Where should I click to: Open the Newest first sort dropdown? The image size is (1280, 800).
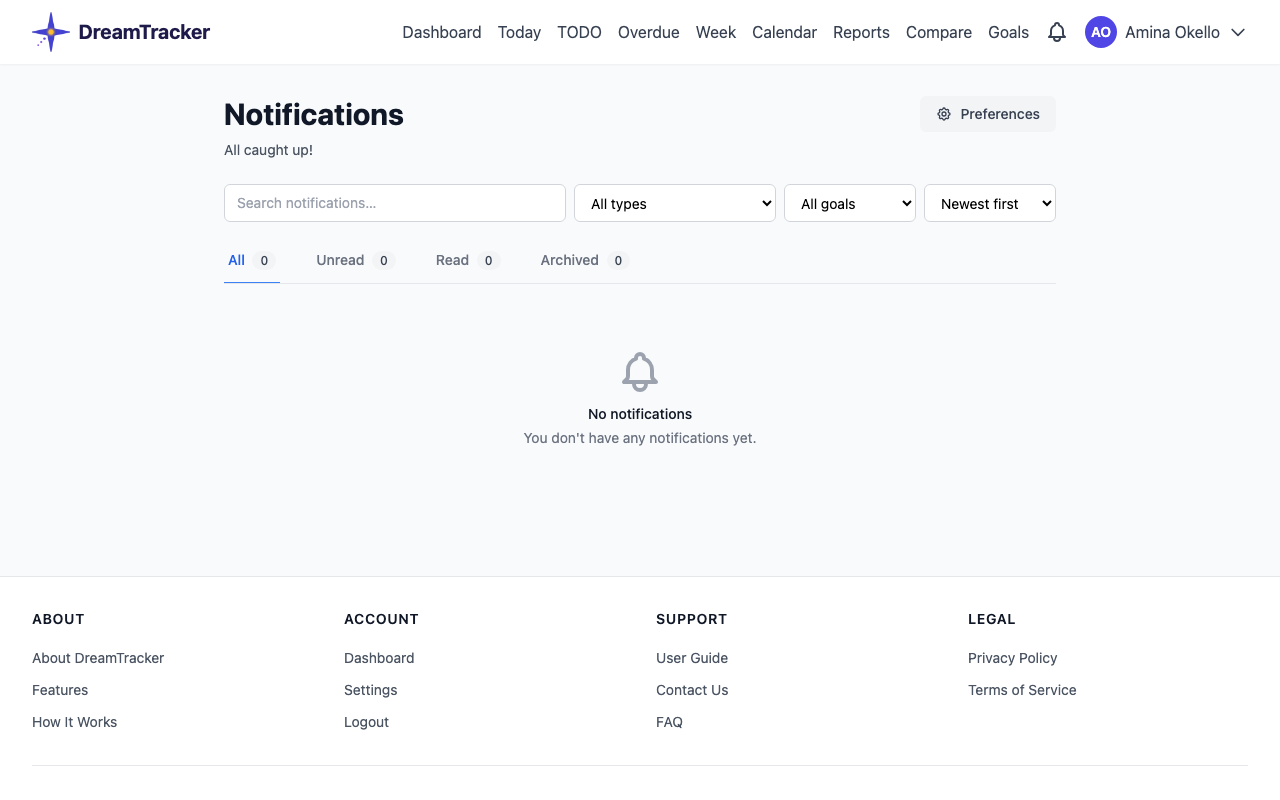click(990, 203)
